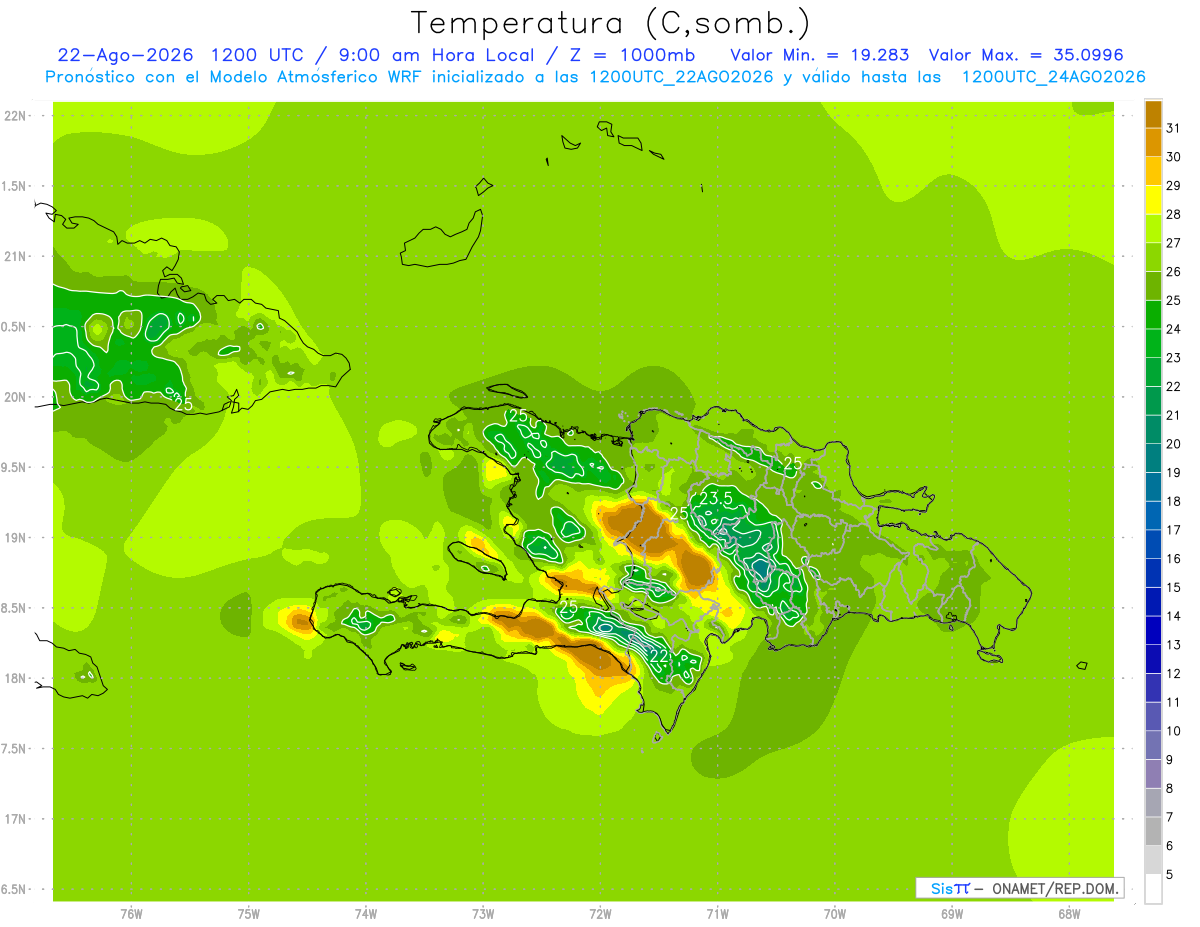Viewport: 1200px width, 927px height.
Task: Click the "20N" latitude axis label
Action: click(x=14, y=397)
